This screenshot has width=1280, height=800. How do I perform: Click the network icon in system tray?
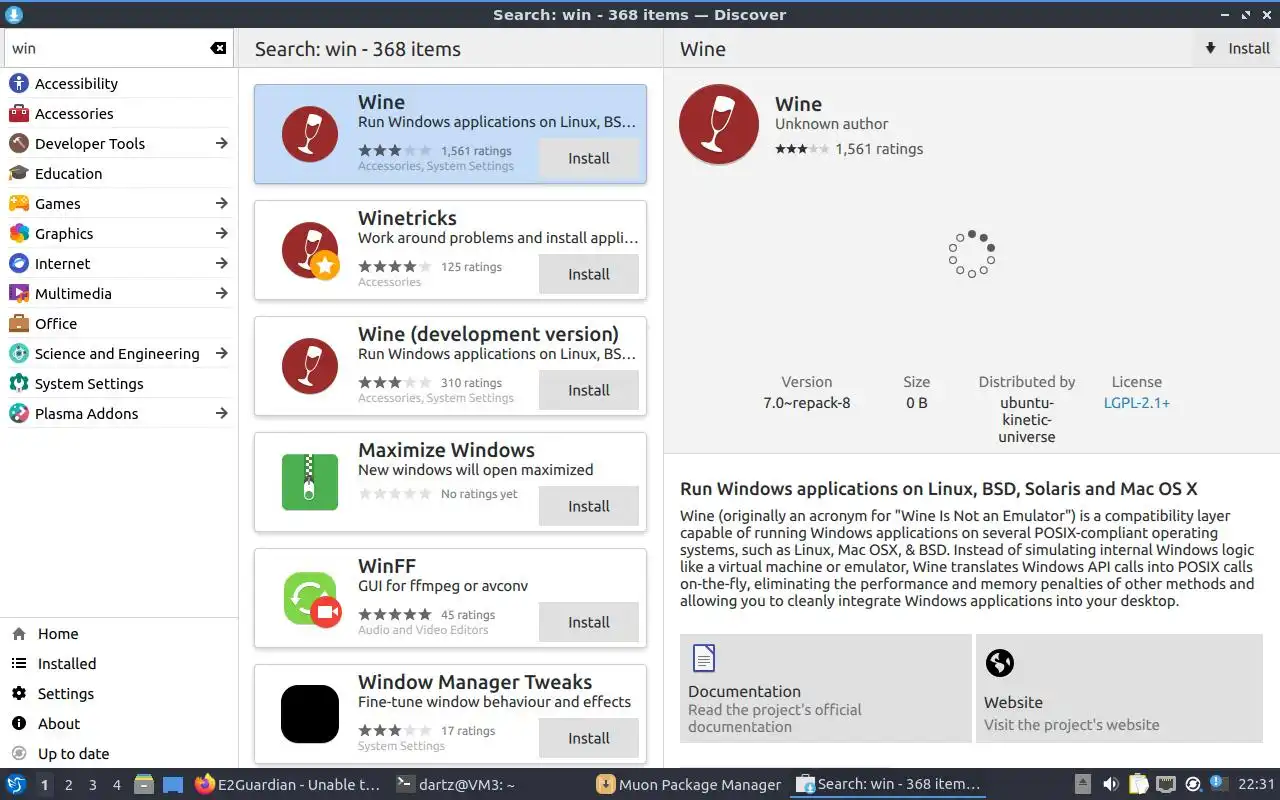click(1165, 784)
